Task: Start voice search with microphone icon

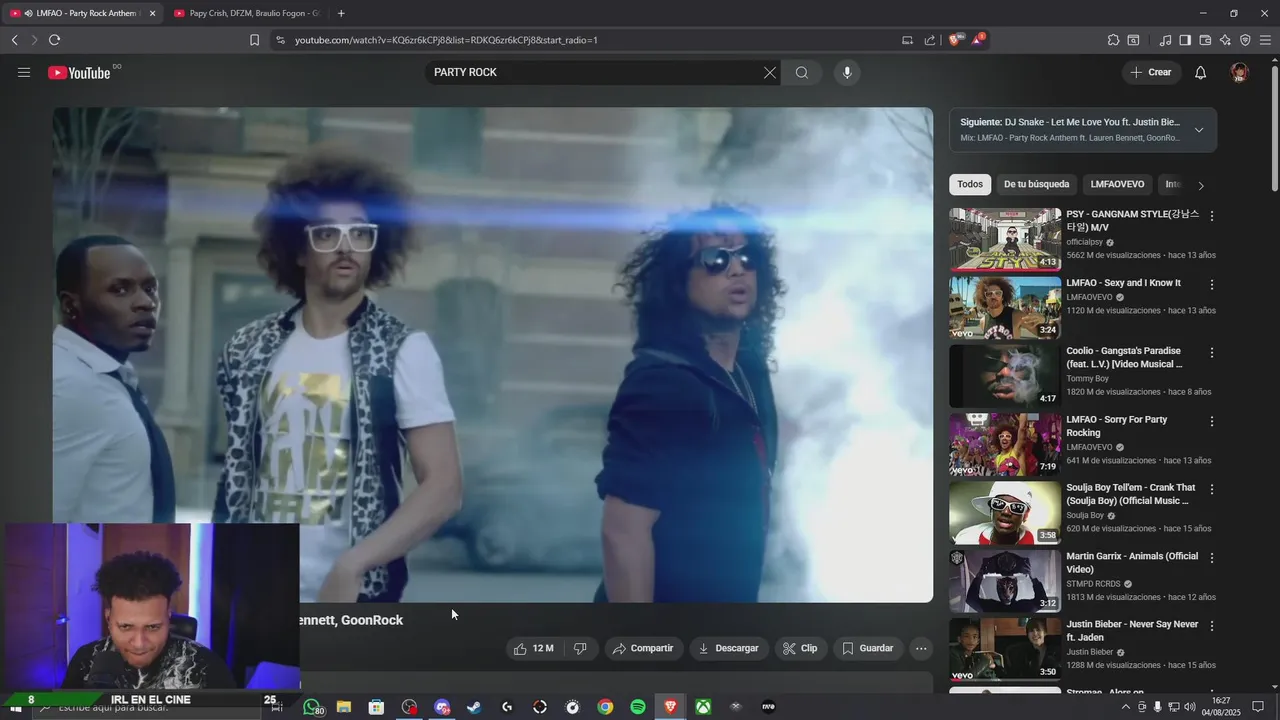Action: 847,72
